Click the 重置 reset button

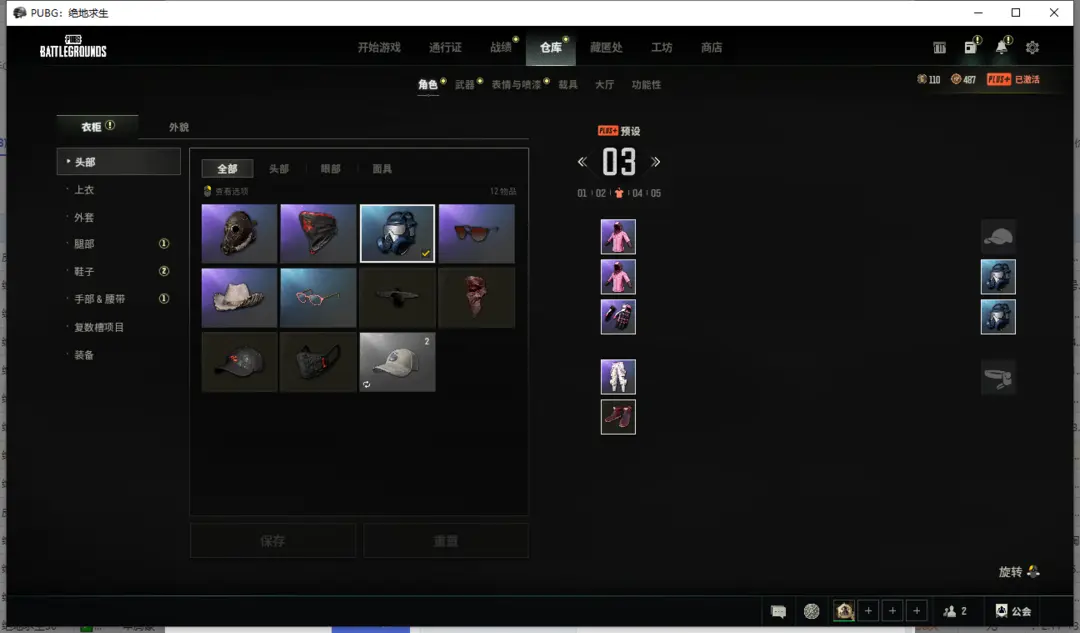(x=446, y=541)
